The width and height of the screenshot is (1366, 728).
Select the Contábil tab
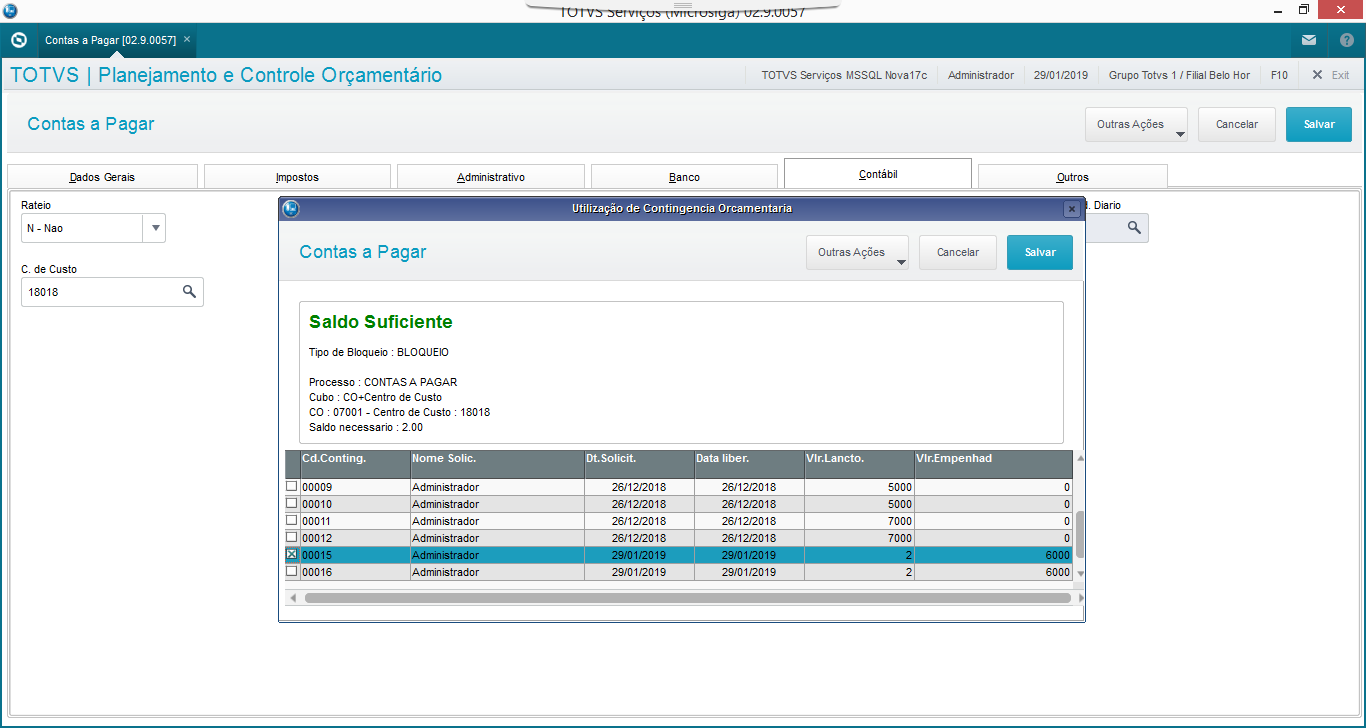click(x=878, y=174)
